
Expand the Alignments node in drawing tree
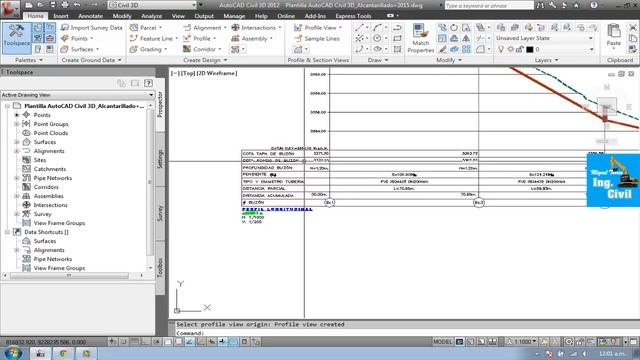[x=17, y=151]
